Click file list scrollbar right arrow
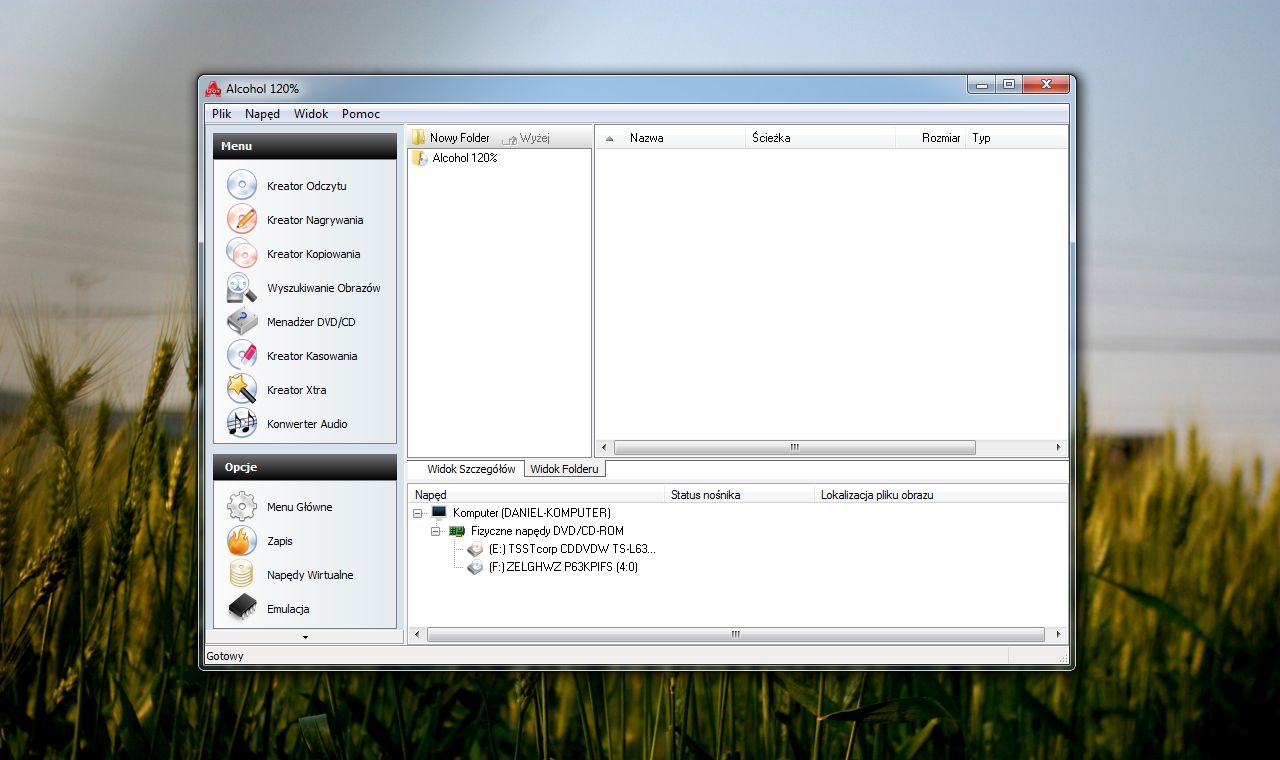This screenshot has height=760, width=1280. 1059,447
